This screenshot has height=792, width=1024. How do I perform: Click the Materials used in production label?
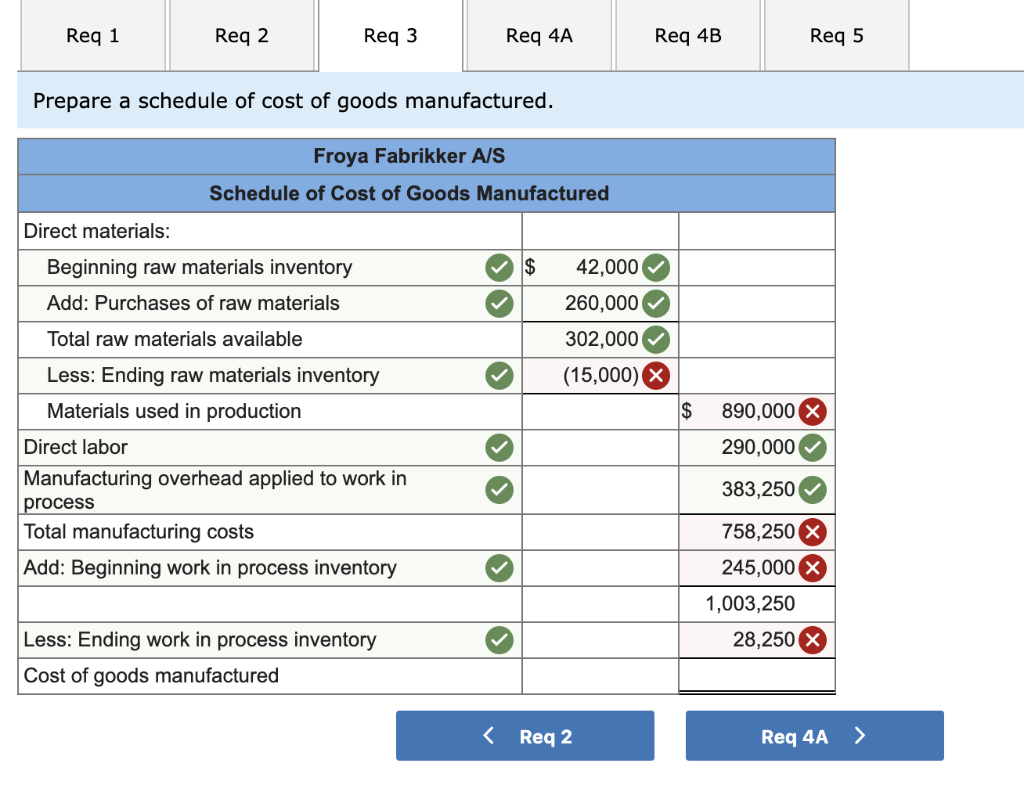coord(174,411)
